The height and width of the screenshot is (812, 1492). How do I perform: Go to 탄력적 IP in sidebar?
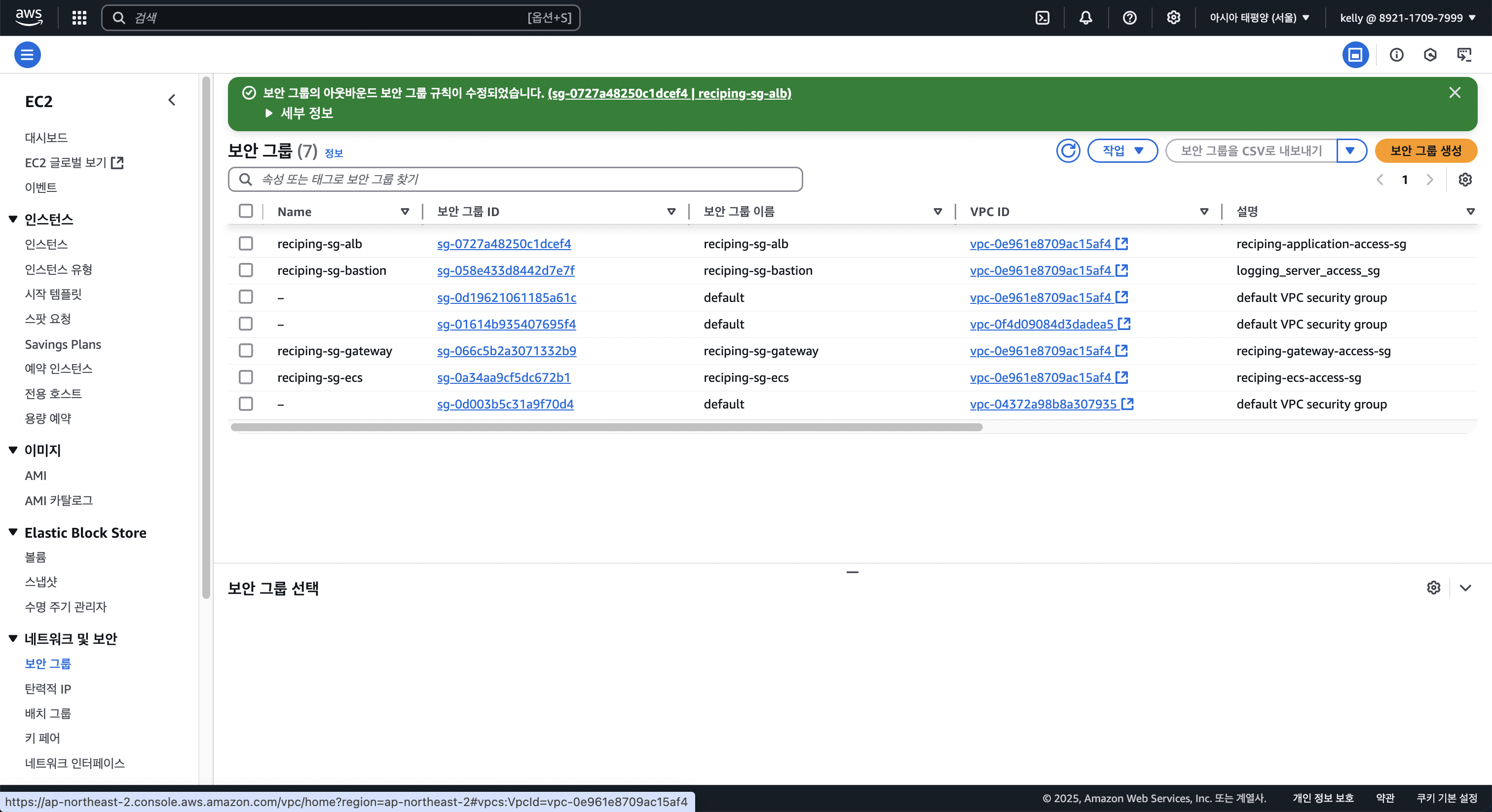pyautogui.click(x=48, y=689)
